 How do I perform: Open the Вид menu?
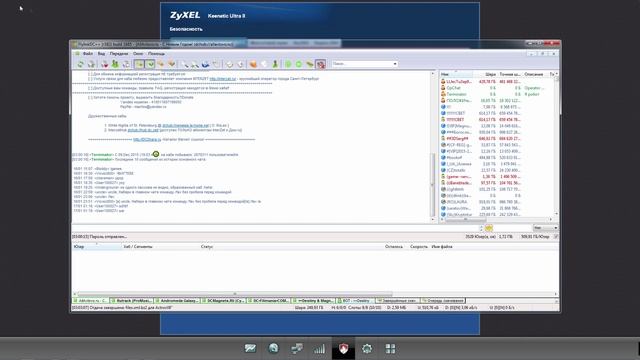tap(101, 53)
